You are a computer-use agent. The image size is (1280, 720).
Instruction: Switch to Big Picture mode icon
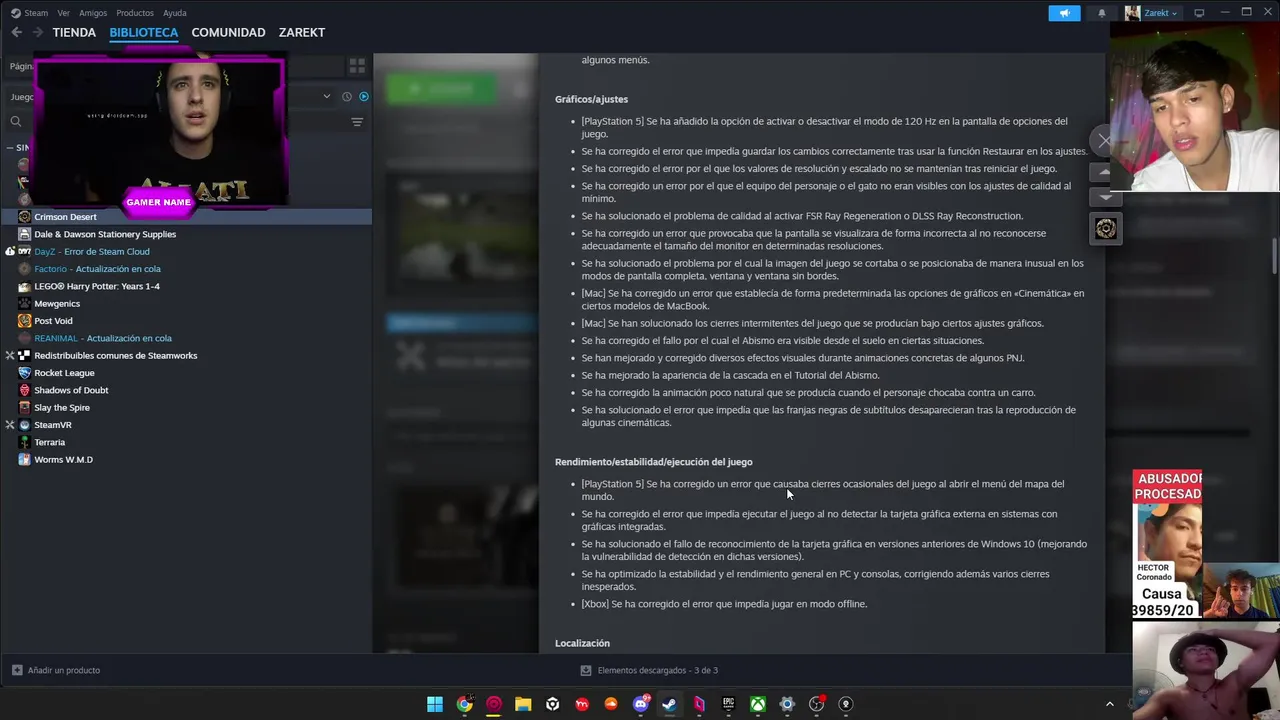click(x=1199, y=13)
